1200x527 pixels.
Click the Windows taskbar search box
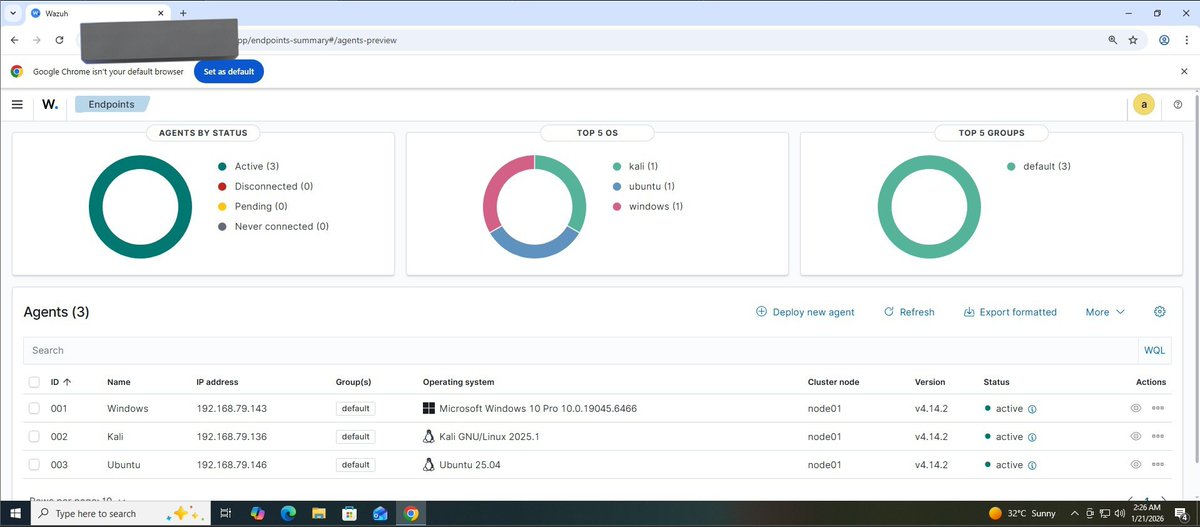(x=120, y=513)
